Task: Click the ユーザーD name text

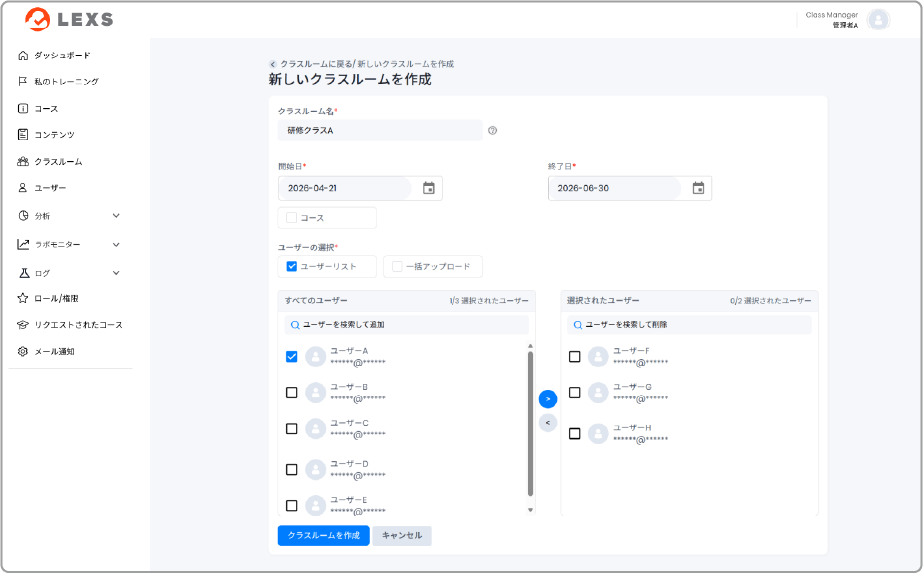Action: (349, 464)
